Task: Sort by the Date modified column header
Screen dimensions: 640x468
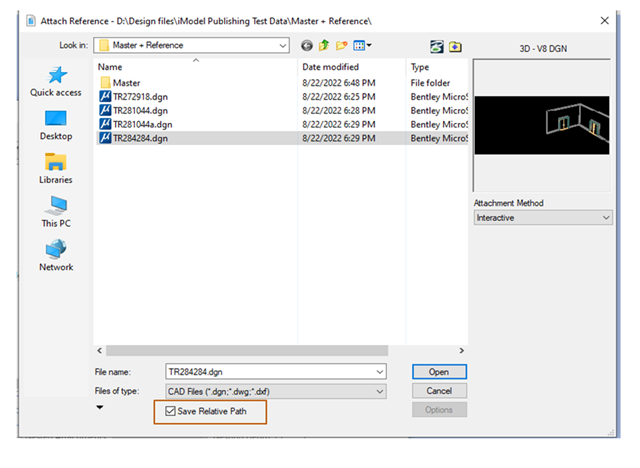Action: 331,67
